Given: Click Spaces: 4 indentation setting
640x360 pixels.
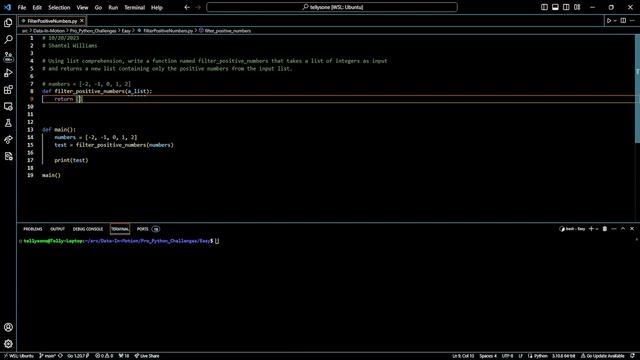Looking at the screenshot, I should click(x=488, y=356).
